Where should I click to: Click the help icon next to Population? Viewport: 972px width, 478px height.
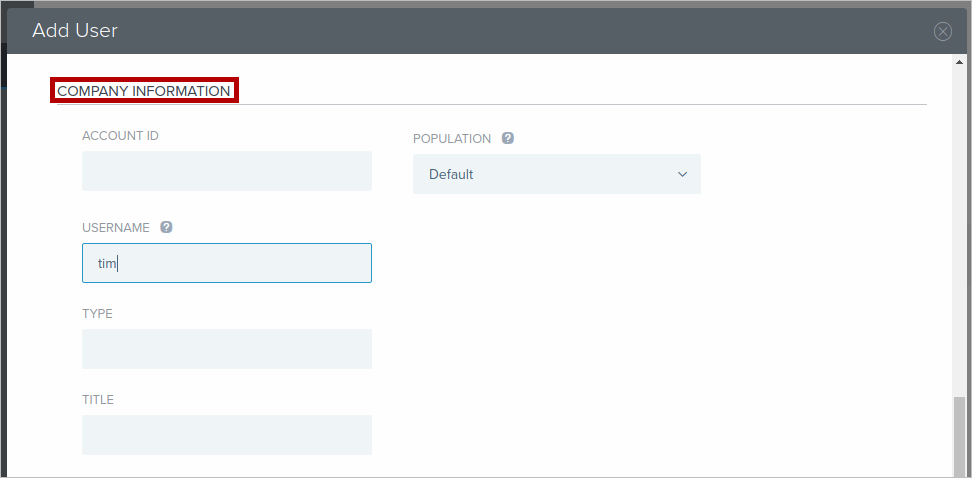508,138
